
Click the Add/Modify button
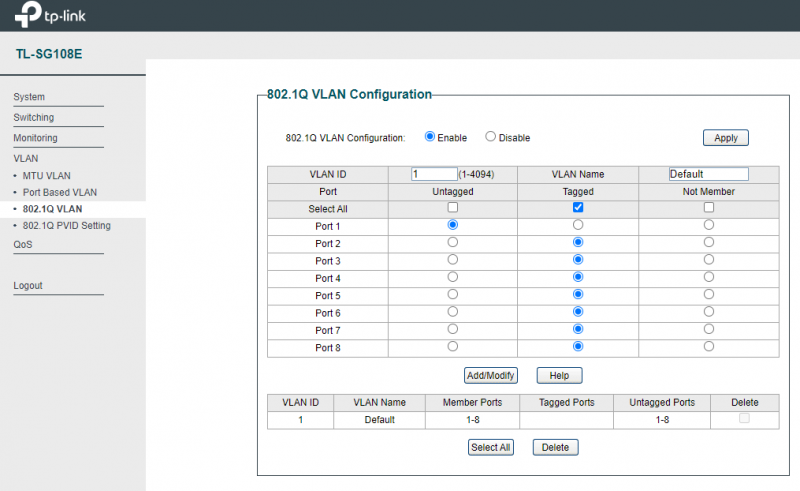tap(491, 376)
